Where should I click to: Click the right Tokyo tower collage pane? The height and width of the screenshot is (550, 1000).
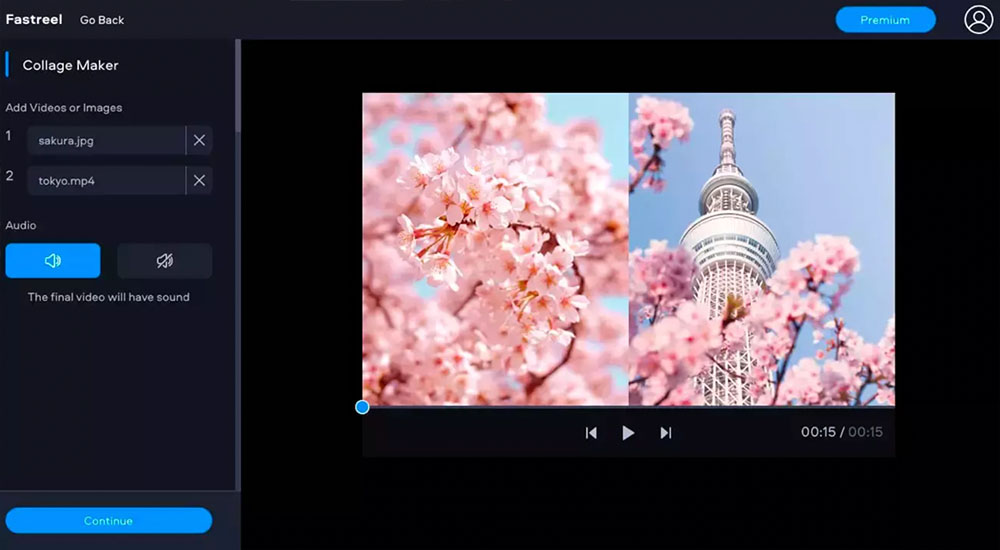point(761,249)
